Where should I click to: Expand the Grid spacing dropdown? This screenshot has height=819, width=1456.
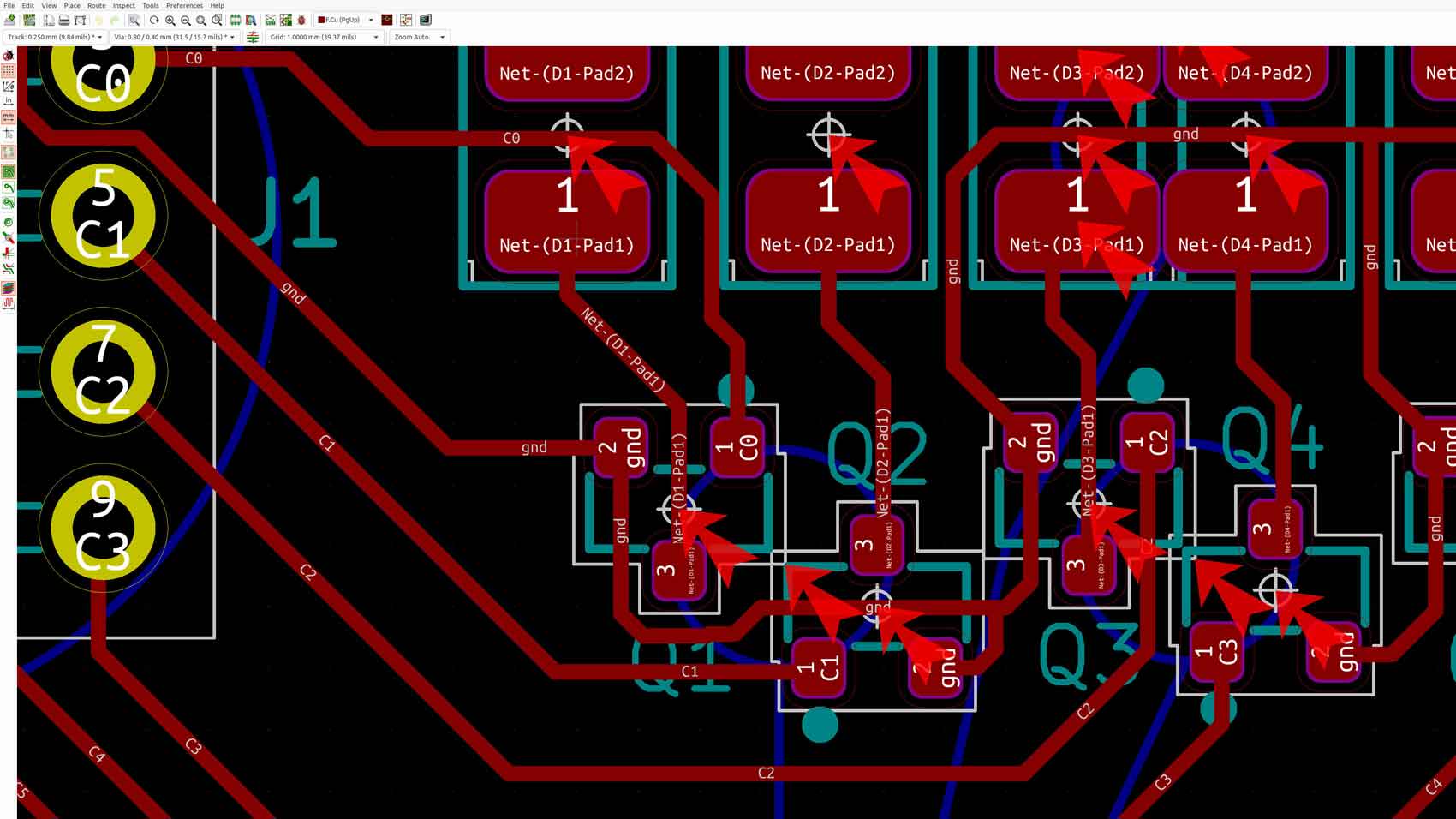coord(374,37)
